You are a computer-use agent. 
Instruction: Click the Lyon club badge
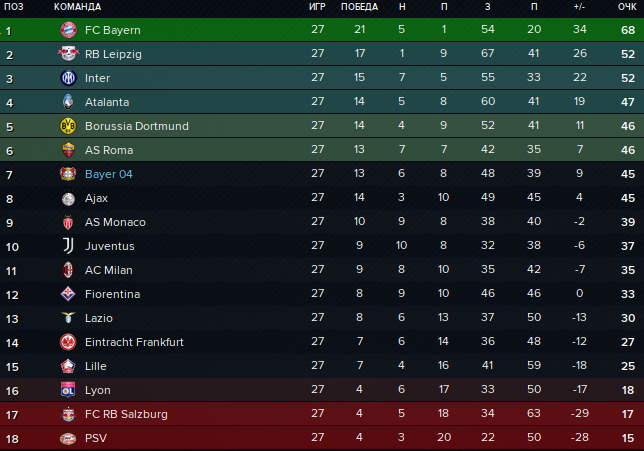(x=68, y=390)
